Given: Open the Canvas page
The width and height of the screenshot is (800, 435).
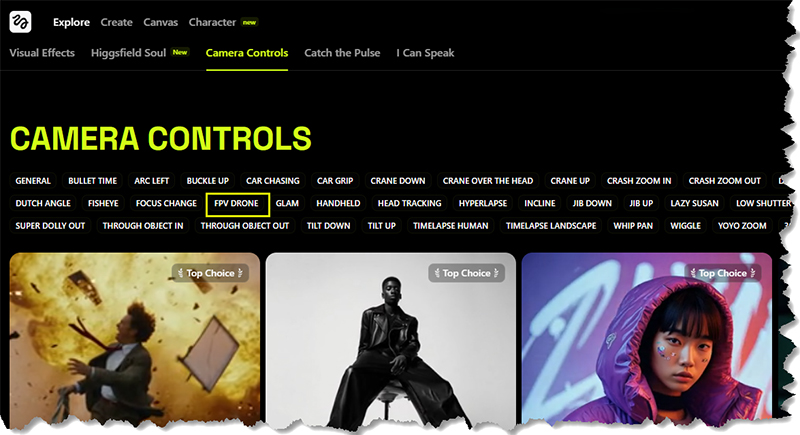Looking at the screenshot, I should [x=160, y=22].
